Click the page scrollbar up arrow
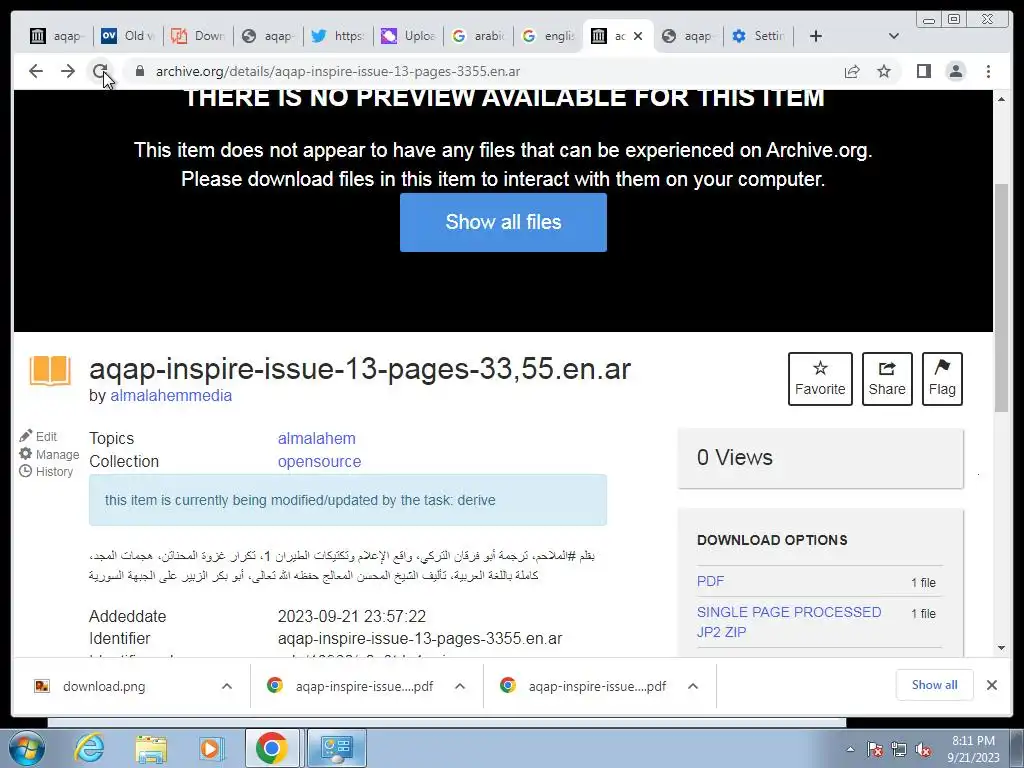Image resolution: width=1024 pixels, height=768 pixels. (x=1002, y=99)
